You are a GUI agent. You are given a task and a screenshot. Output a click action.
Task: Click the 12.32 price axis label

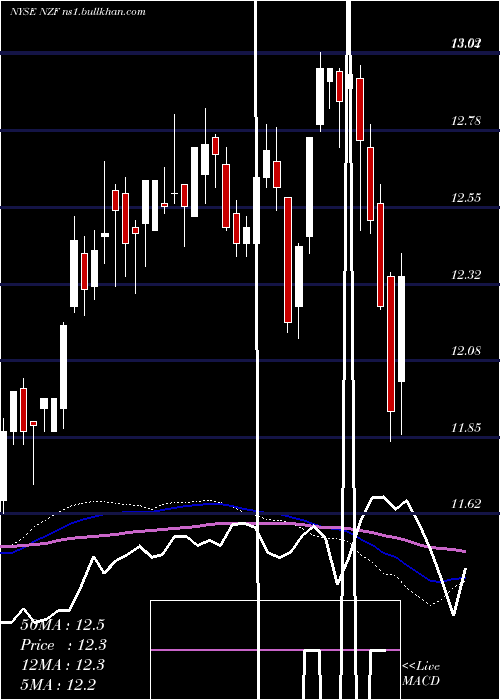click(x=466, y=275)
